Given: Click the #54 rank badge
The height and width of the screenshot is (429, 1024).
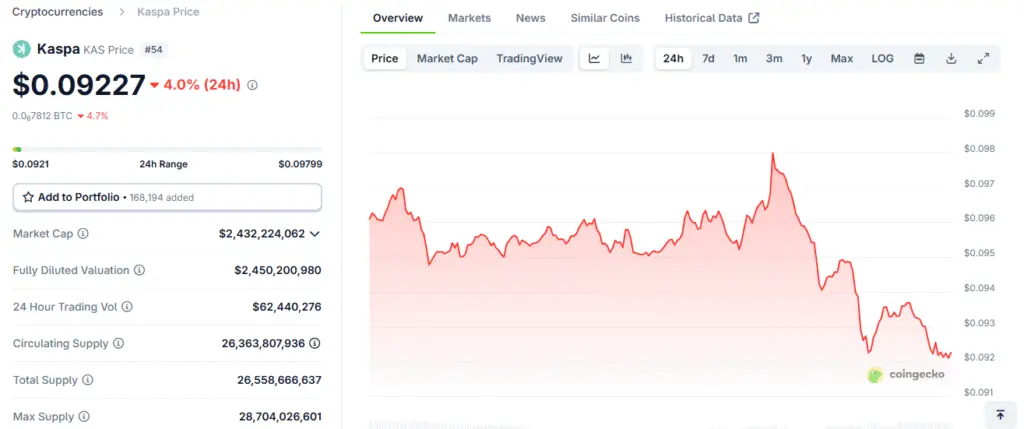Looking at the screenshot, I should pos(153,49).
